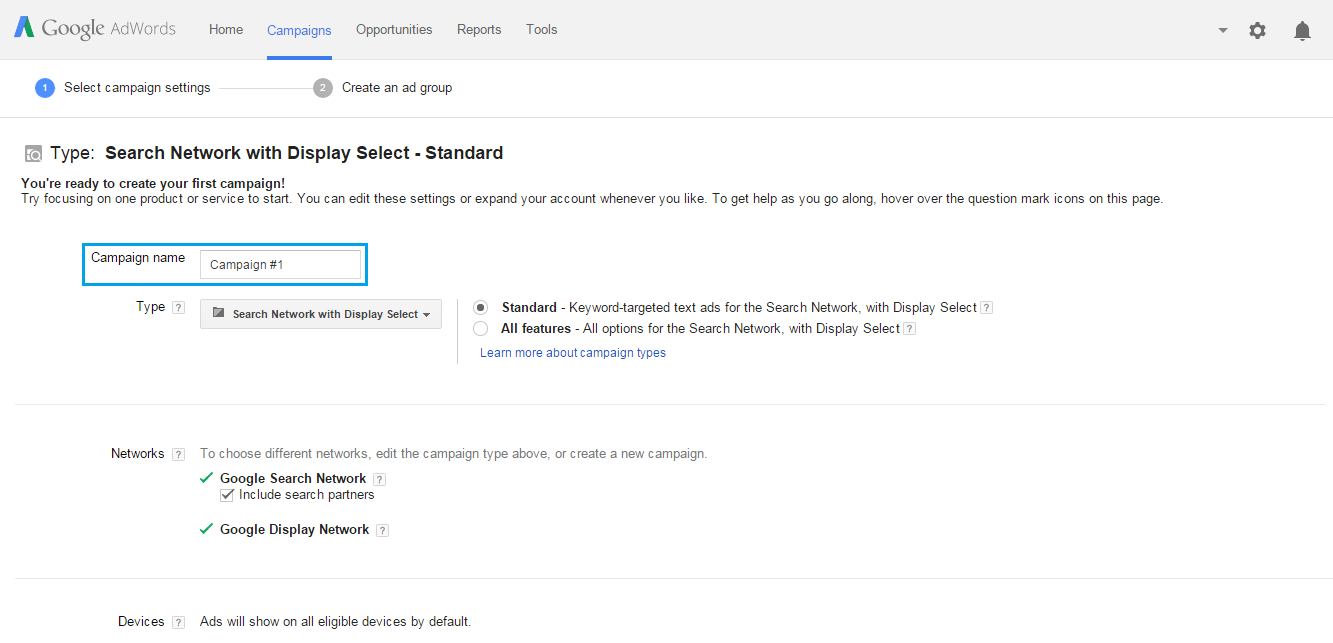1333x643 pixels.
Task: Open the Tools tab
Action: point(542,29)
